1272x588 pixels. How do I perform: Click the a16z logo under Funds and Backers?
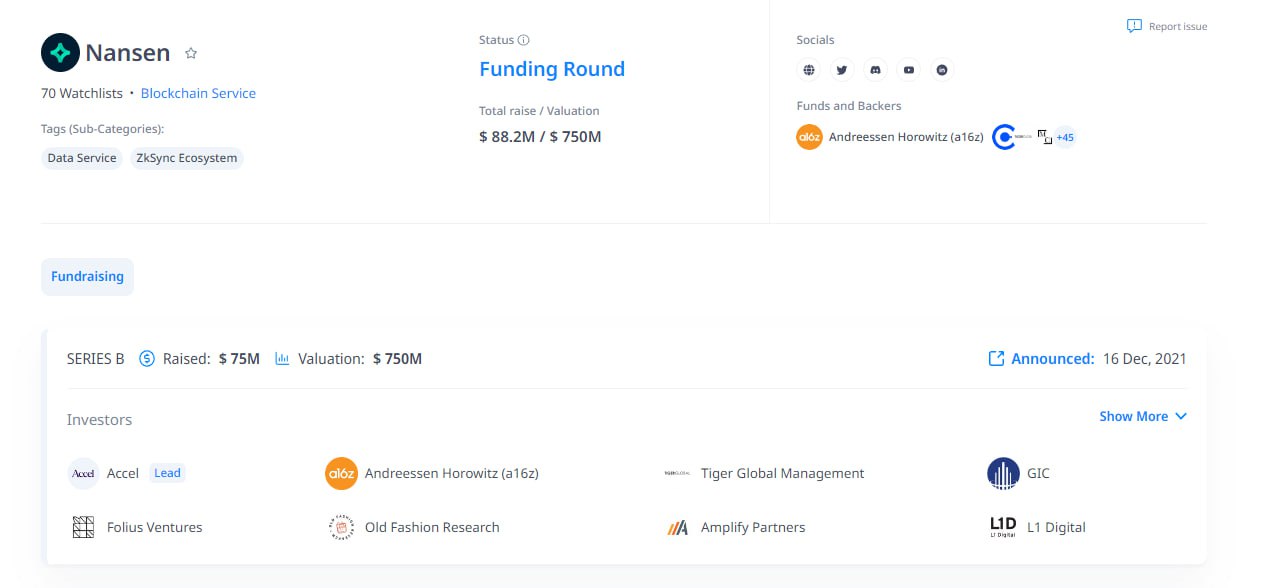click(x=809, y=137)
